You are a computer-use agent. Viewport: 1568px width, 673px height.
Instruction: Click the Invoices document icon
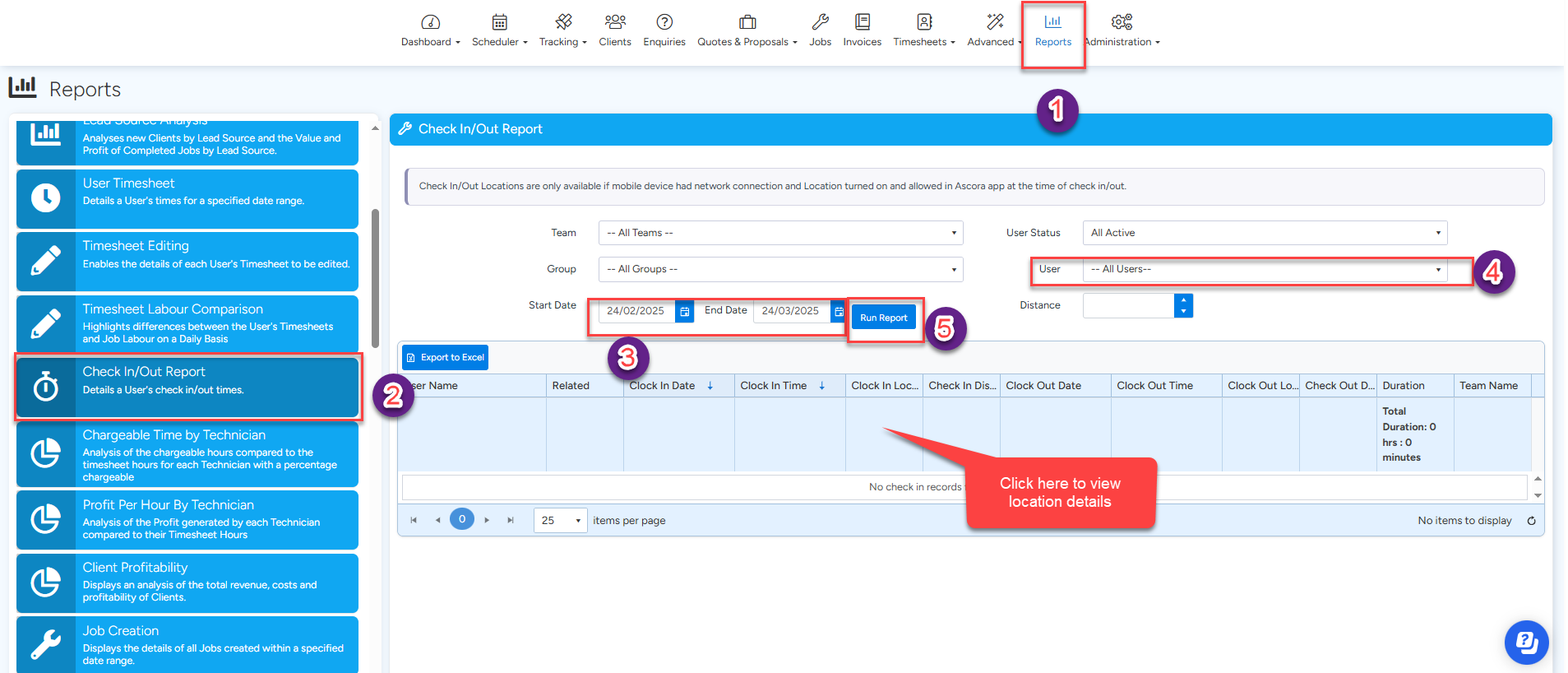click(x=862, y=22)
